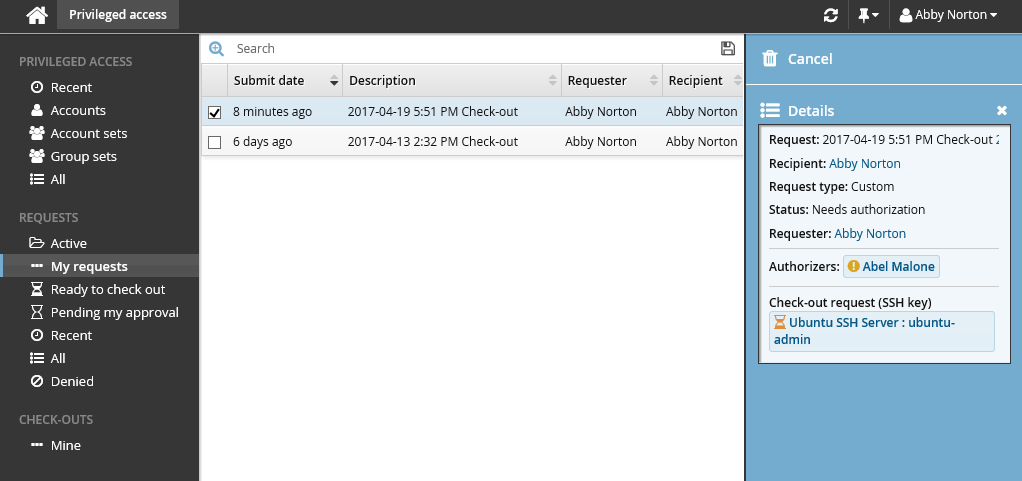Click the home icon in top bar
This screenshot has height=481, width=1022.
(x=37, y=15)
